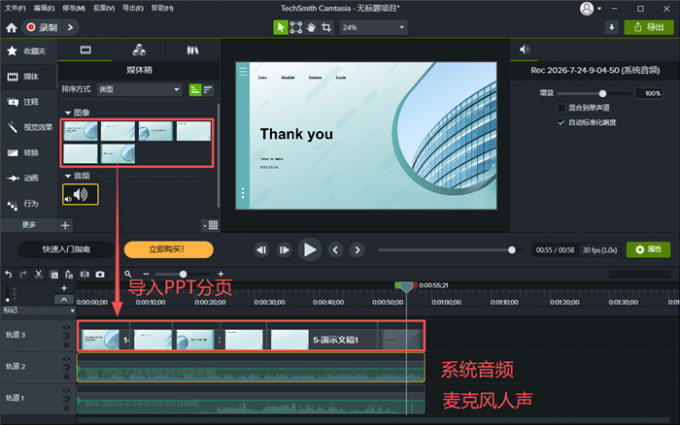Zoom out the timeline with minus
The image size is (680, 425).
146,274
